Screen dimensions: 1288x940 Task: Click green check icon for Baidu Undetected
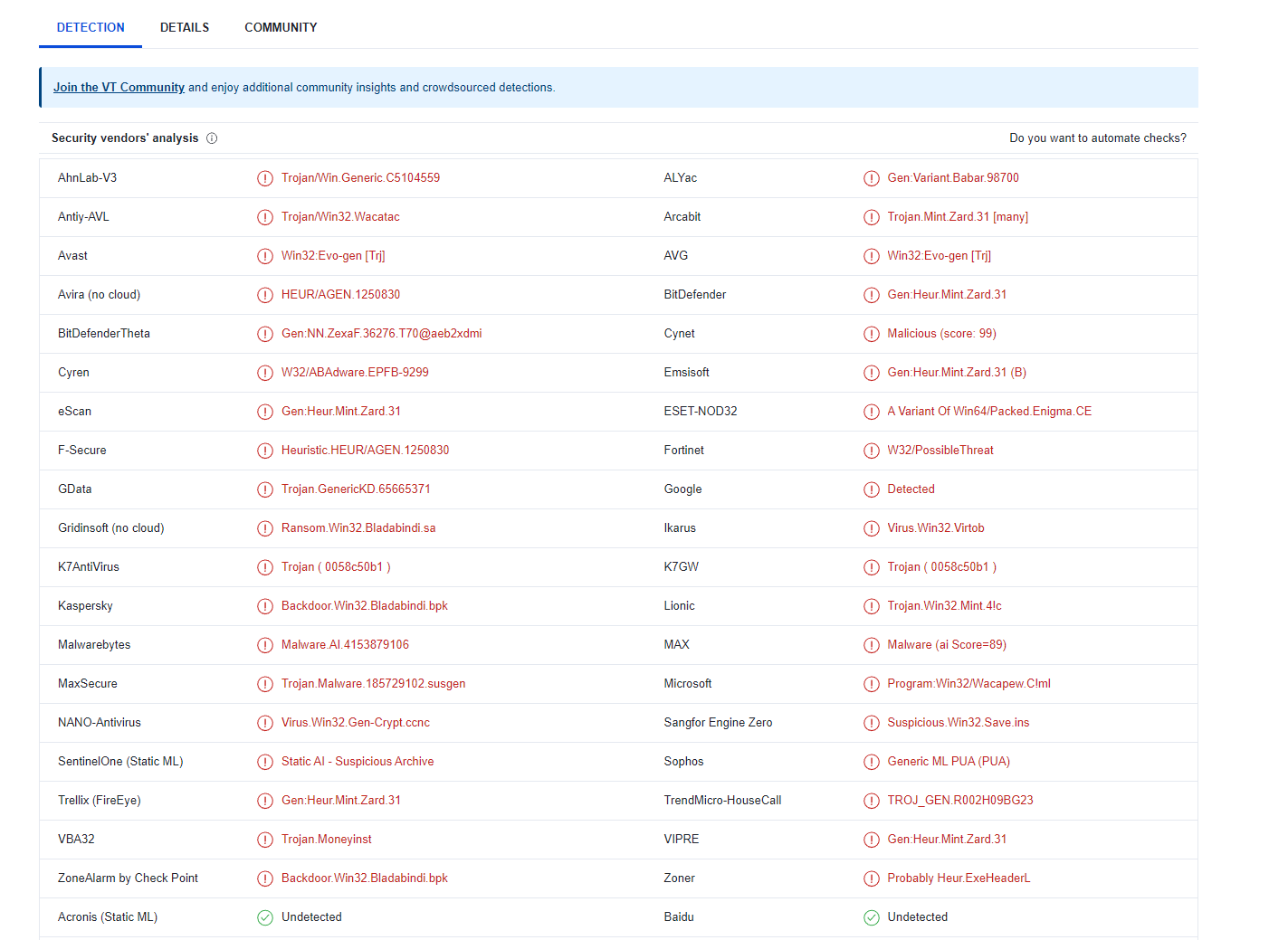(872, 917)
